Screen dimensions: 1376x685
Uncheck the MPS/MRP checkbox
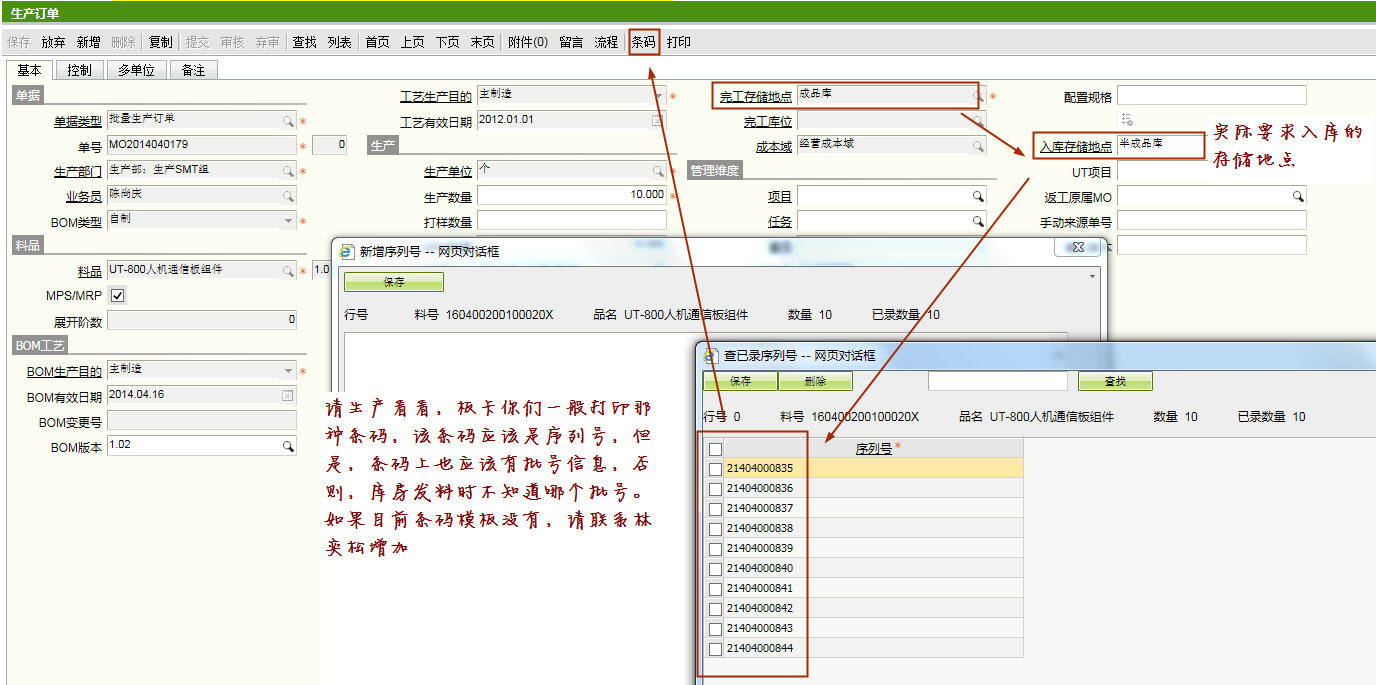117,296
